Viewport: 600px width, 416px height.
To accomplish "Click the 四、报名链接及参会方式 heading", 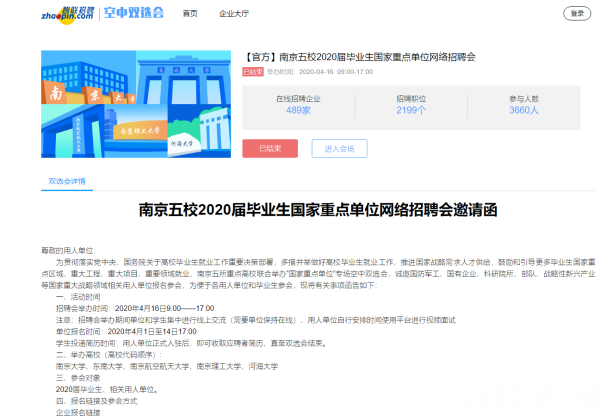I will click(x=96, y=401).
